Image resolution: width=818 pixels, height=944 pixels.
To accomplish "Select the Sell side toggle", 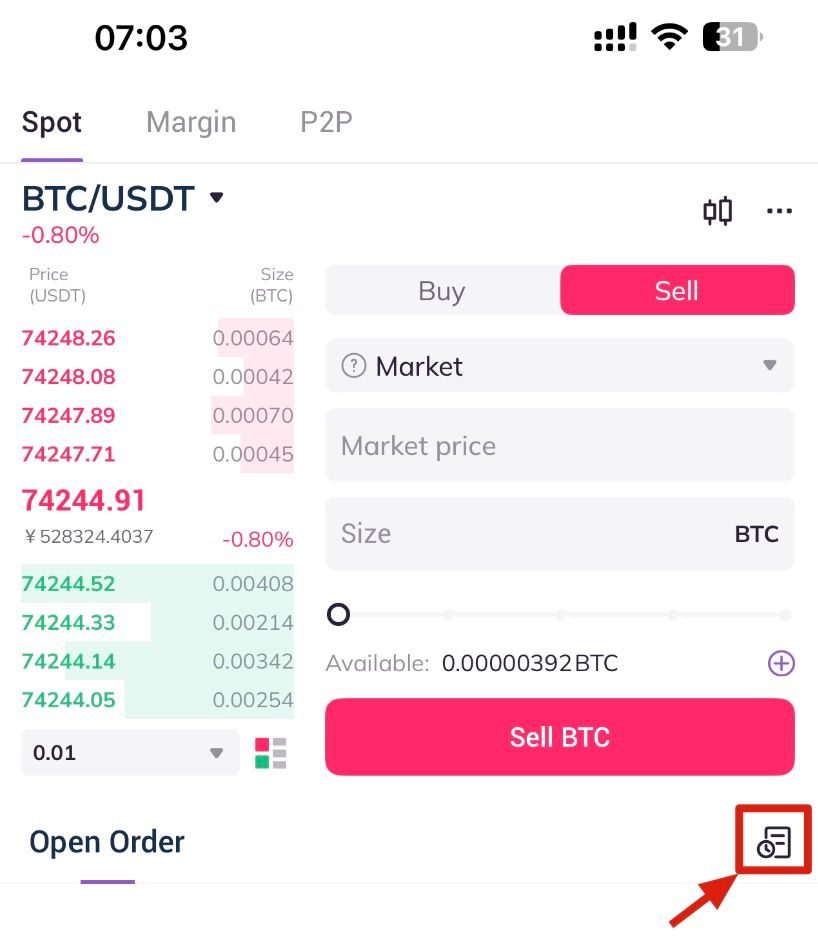I will coord(677,291).
